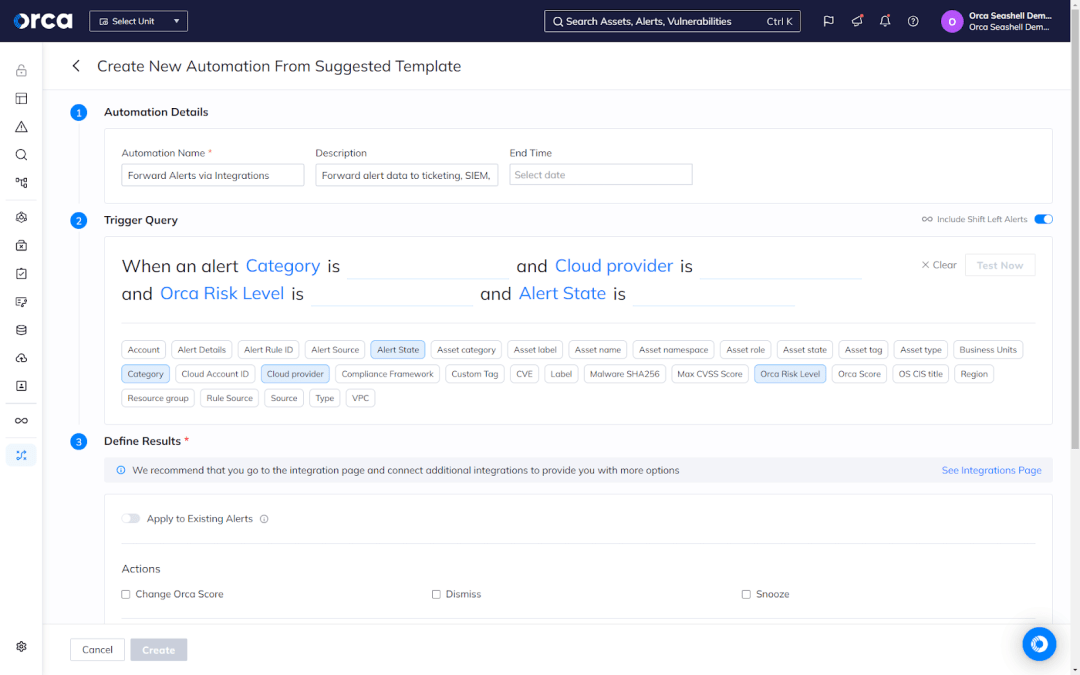1080x675 pixels.
Task: Open the notifications bell
Action: tap(885, 21)
